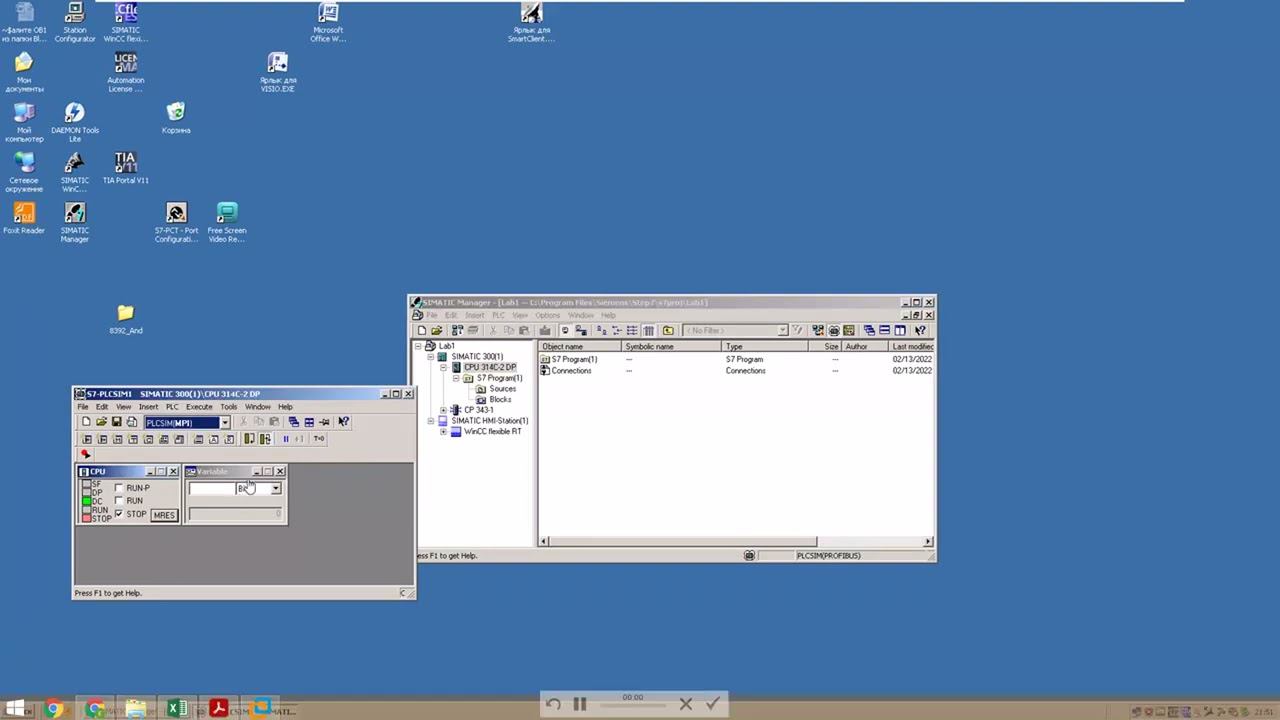Screen dimensions: 1280x720
Task: Click the Print icon in S7-PLCSIM
Action: point(131,422)
